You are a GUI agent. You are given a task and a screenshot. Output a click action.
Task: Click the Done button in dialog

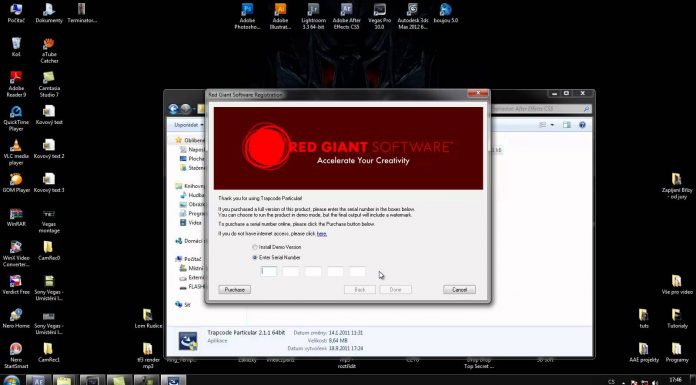395,290
